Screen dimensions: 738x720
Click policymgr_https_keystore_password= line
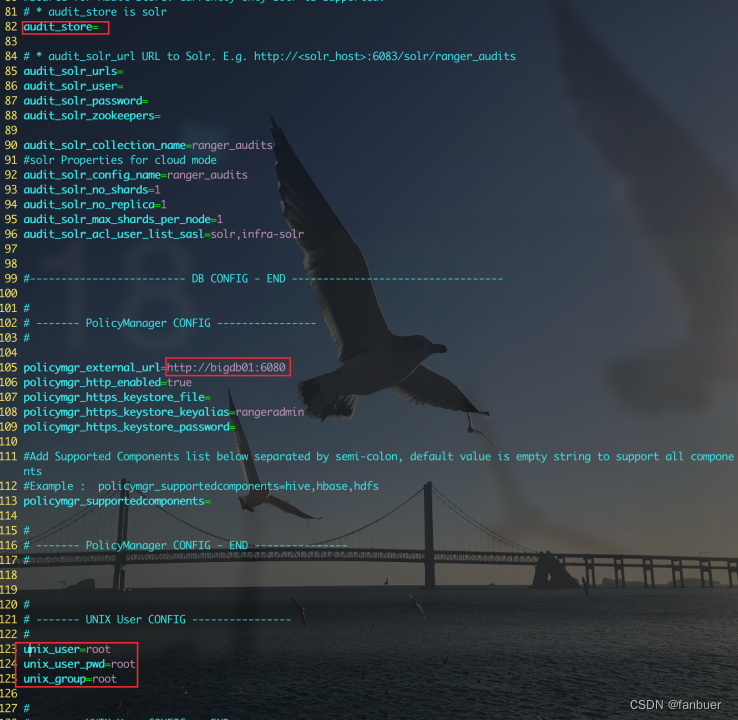click(x=129, y=427)
